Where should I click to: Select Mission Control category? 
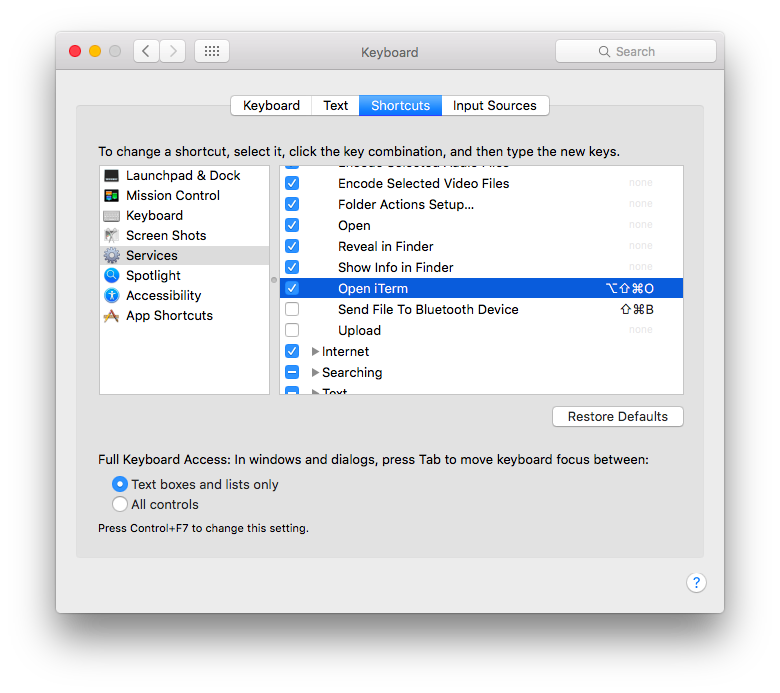[185, 196]
